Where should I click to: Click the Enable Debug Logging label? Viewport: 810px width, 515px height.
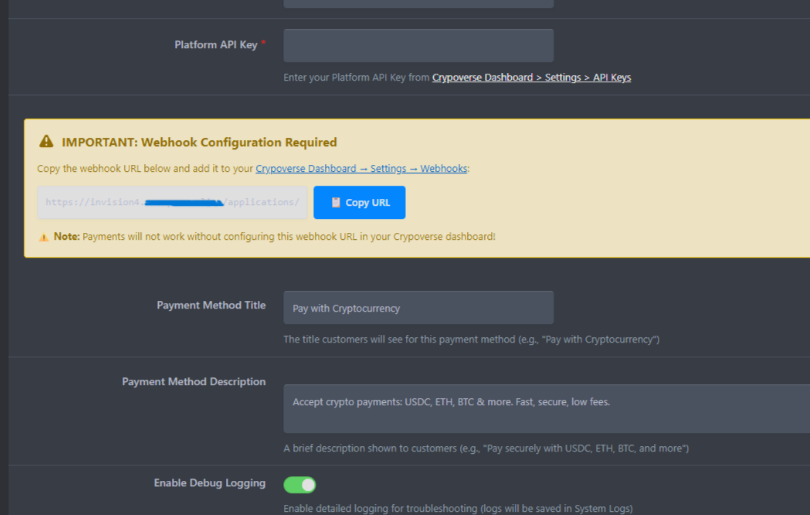pos(209,483)
